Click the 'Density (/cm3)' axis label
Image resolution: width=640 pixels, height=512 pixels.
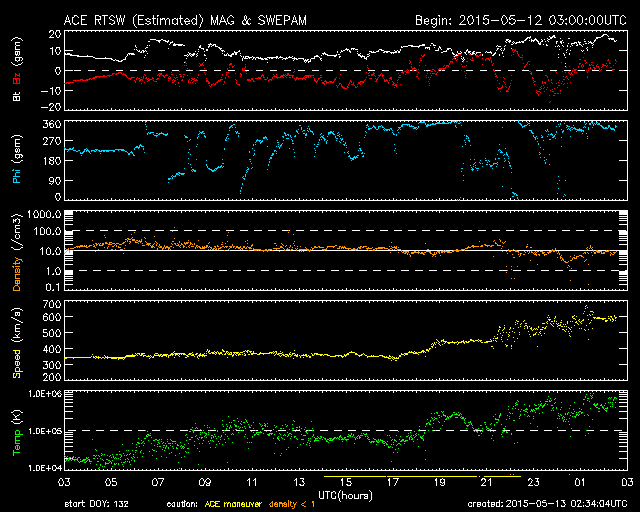[17, 252]
